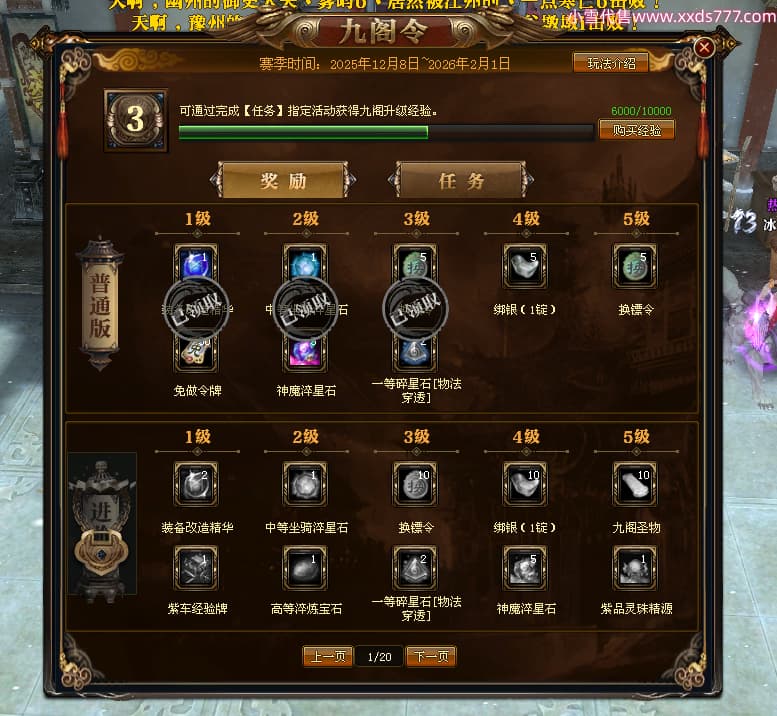Viewport: 777px width, 716px height.
Task: Click the level 5 换镖令 icon in 普通版
Action: click(x=635, y=266)
